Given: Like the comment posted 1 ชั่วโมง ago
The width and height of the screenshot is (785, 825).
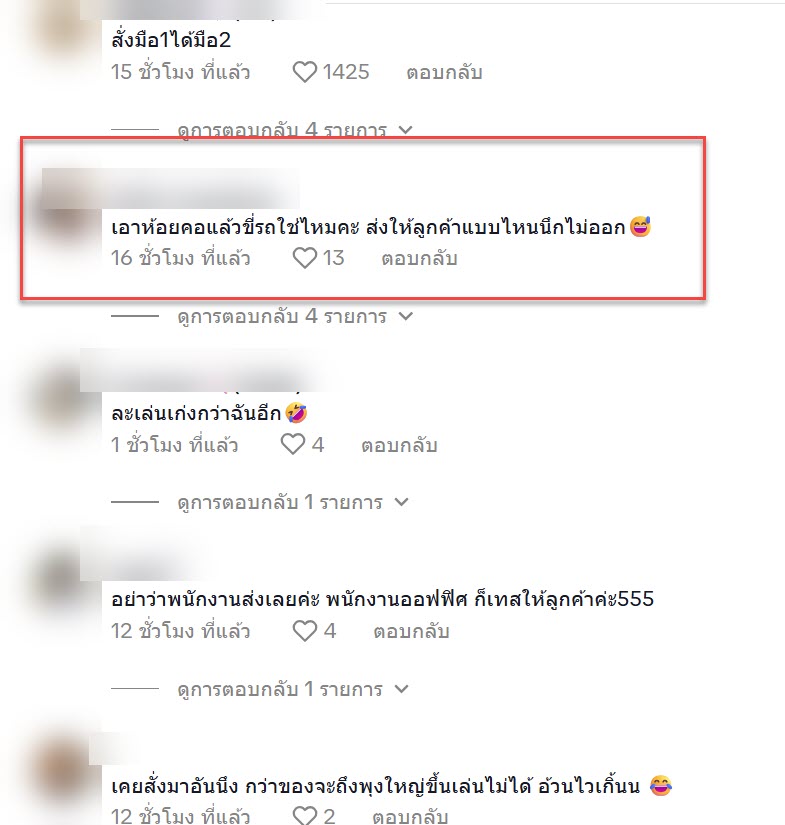Looking at the screenshot, I should point(293,445).
